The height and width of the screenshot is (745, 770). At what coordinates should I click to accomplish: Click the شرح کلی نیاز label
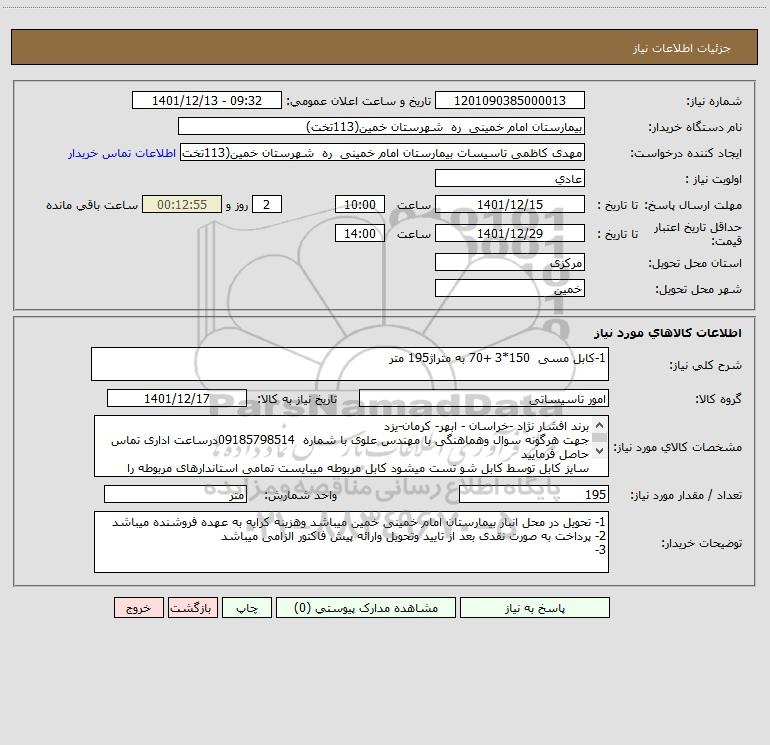(706, 365)
